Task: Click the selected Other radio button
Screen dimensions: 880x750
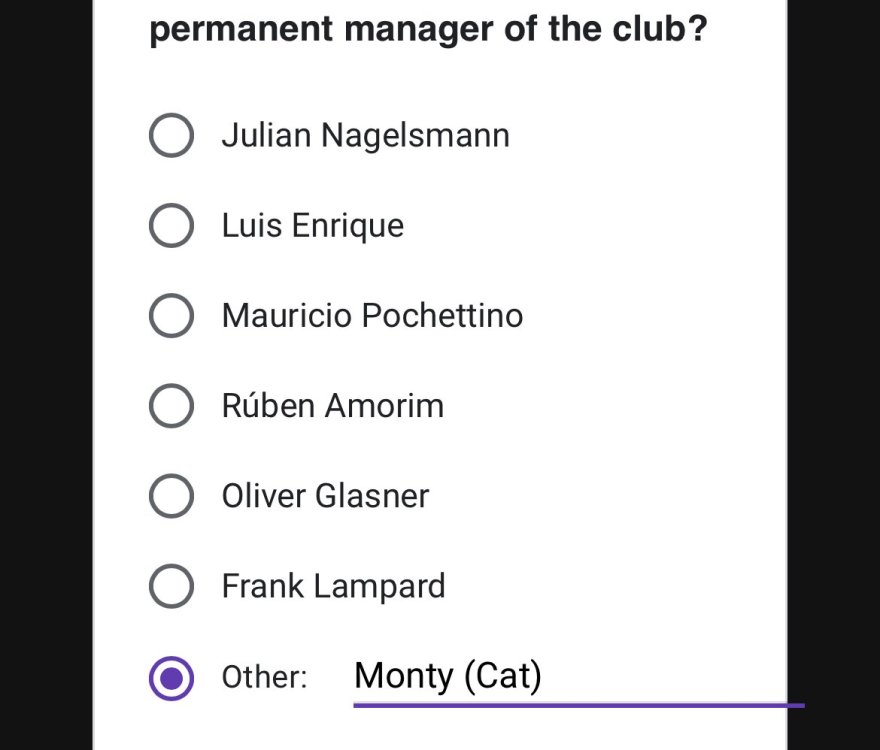Action: [171, 678]
